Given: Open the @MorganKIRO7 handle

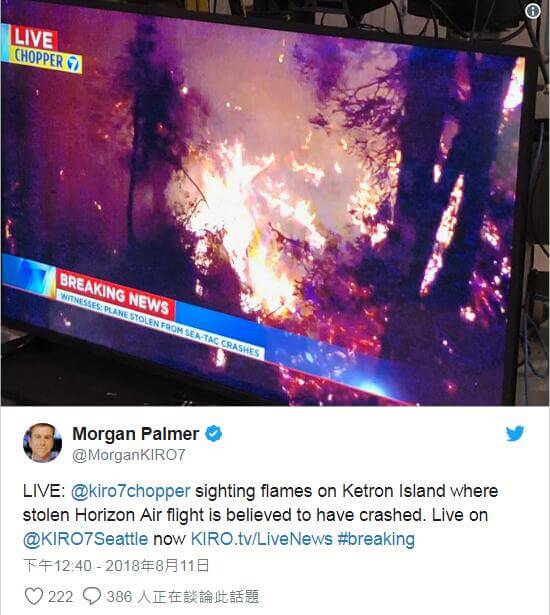Looking at the screenshot, I should click(129, 455).
